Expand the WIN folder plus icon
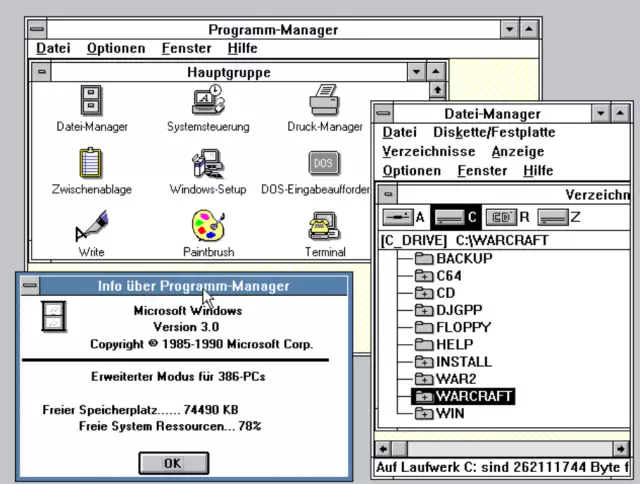The width and height of the screenshot is (640, 484). coord(424,413)
